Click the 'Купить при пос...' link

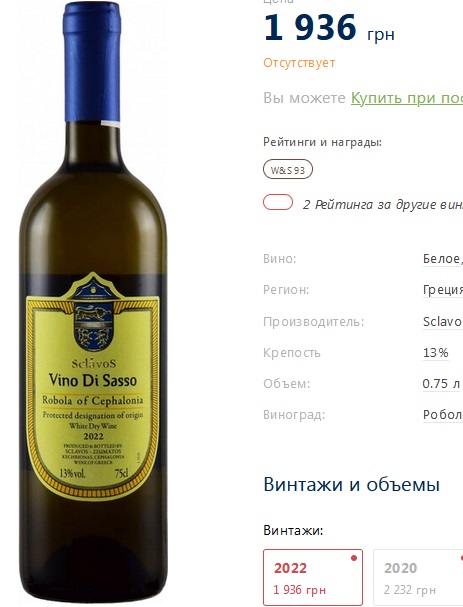(407, 98)
